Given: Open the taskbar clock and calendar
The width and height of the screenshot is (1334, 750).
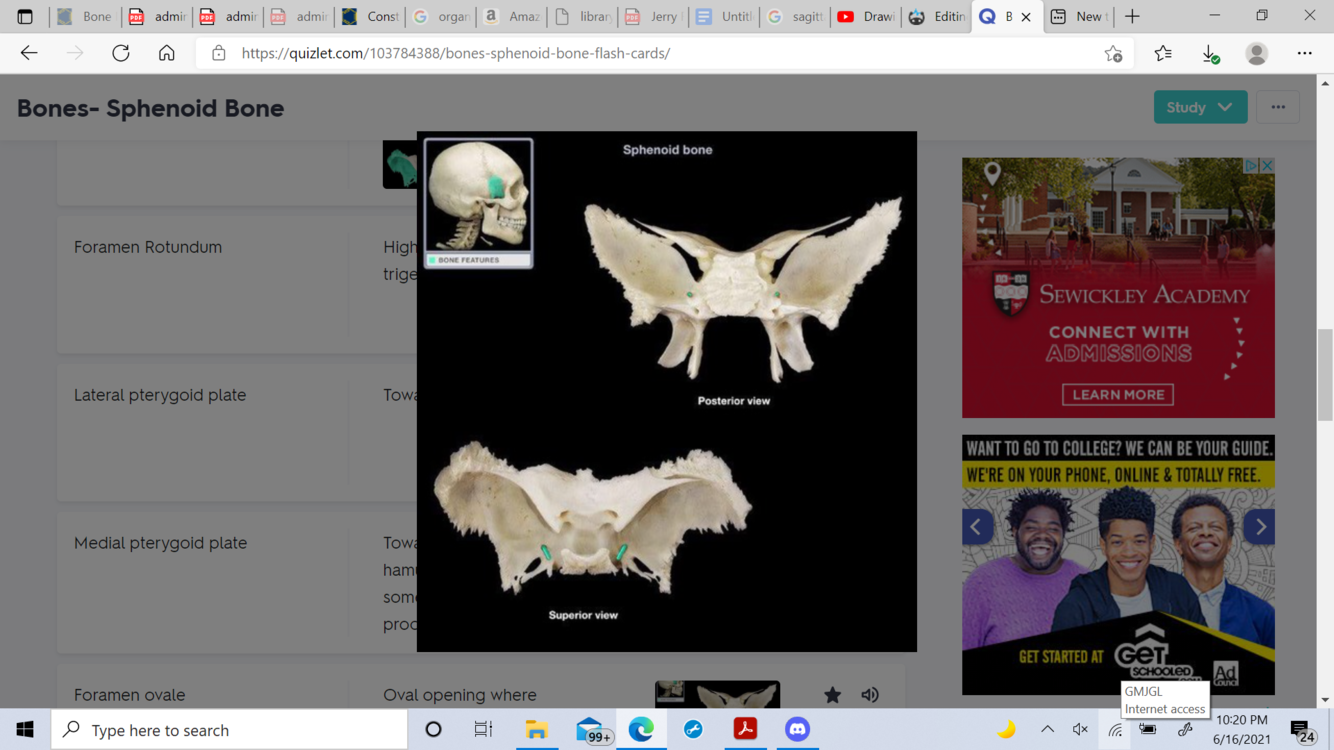Looking at the screenshot, I should 1241,730.
